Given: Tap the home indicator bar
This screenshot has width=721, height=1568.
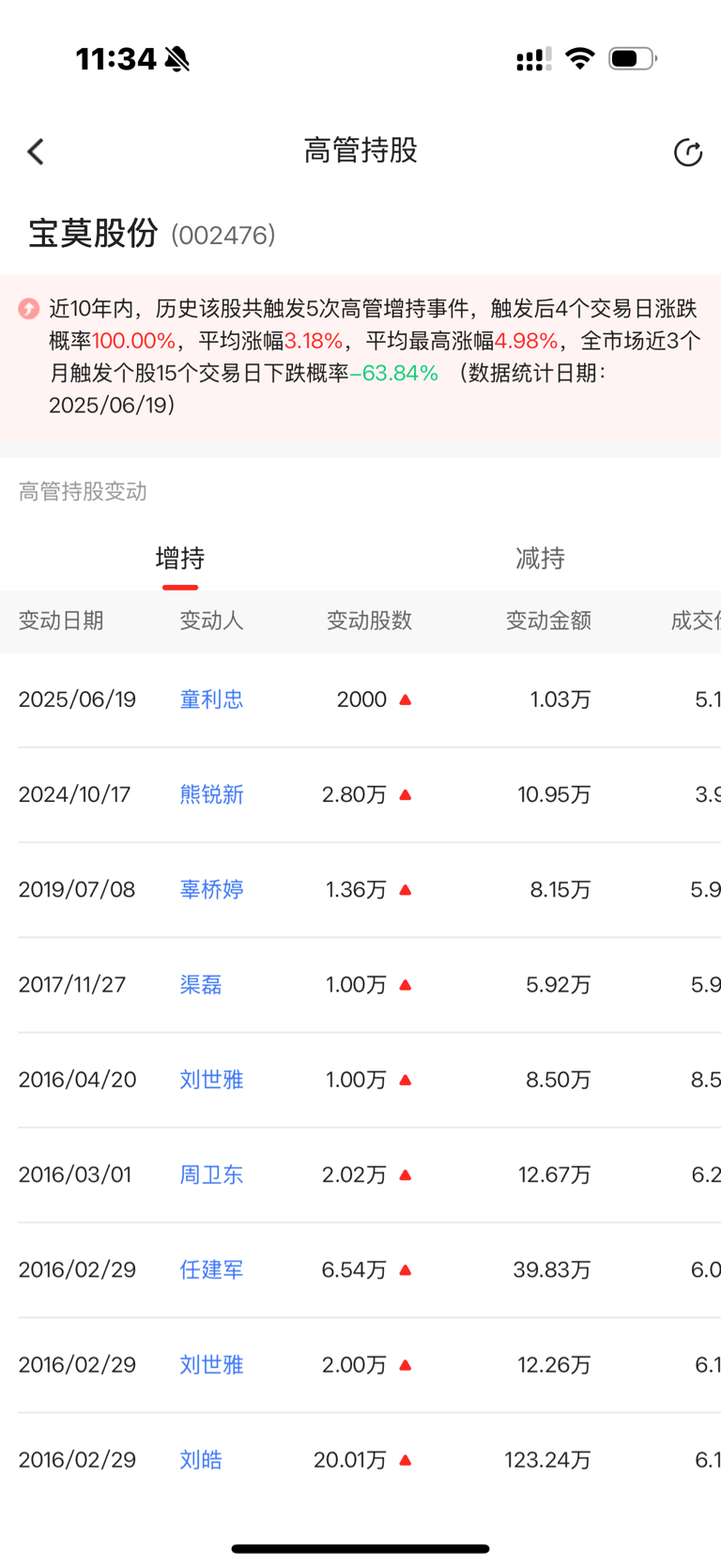Looking at the screenshot, I should pos(360,1548).
